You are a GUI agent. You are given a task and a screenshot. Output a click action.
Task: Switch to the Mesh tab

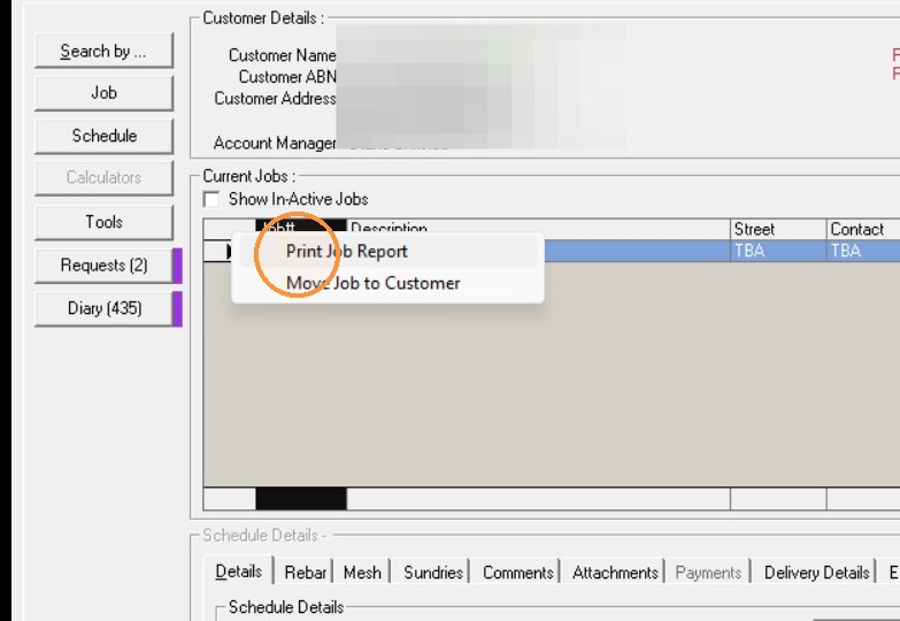[x=362, y=572]
